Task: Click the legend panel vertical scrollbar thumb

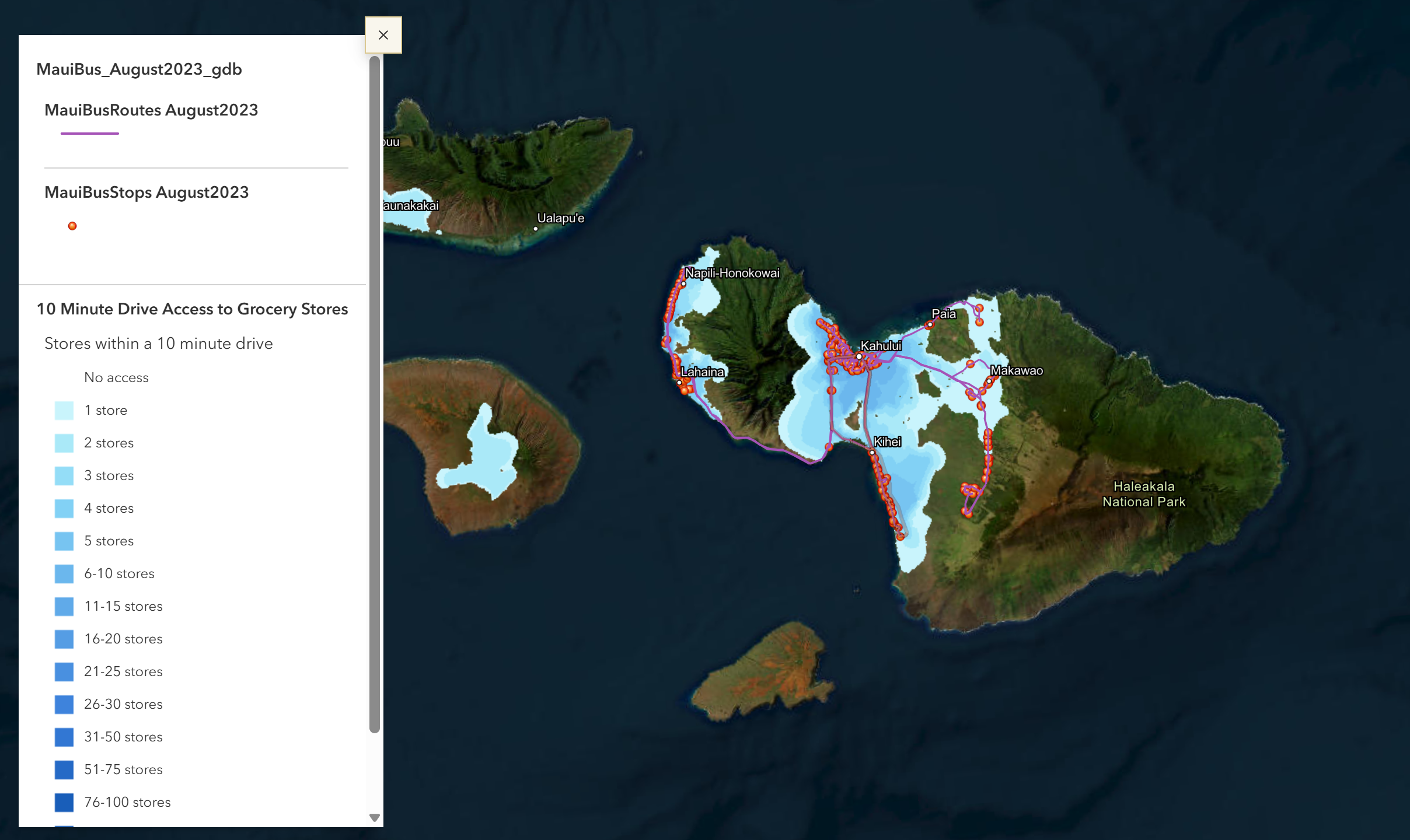Action: (x=375, y=394)
